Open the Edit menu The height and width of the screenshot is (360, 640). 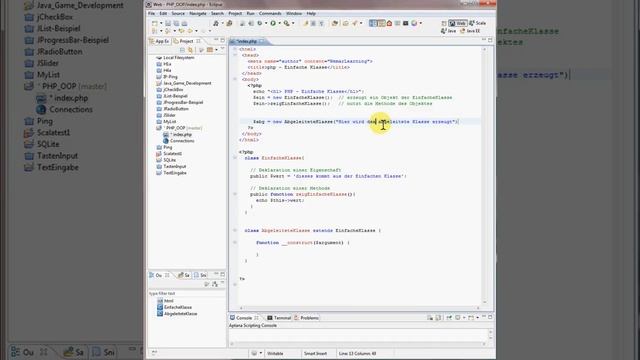pos(163,13)
